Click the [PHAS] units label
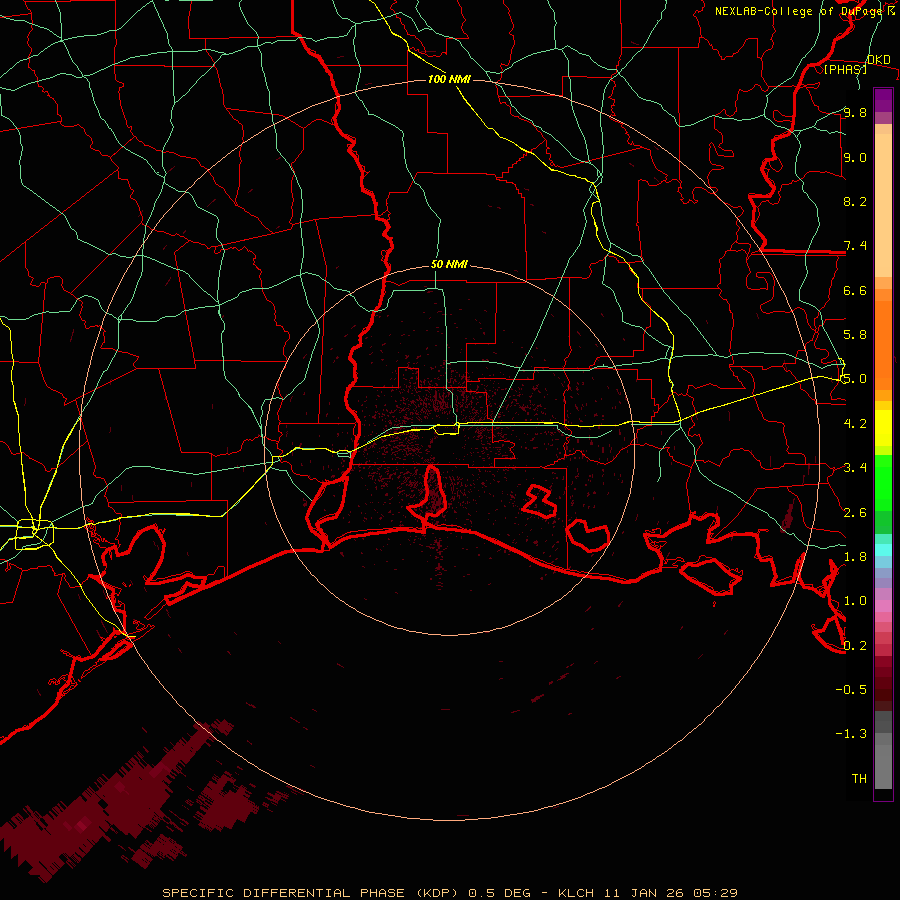The image size is (900, 900). [x=845, y=69]
